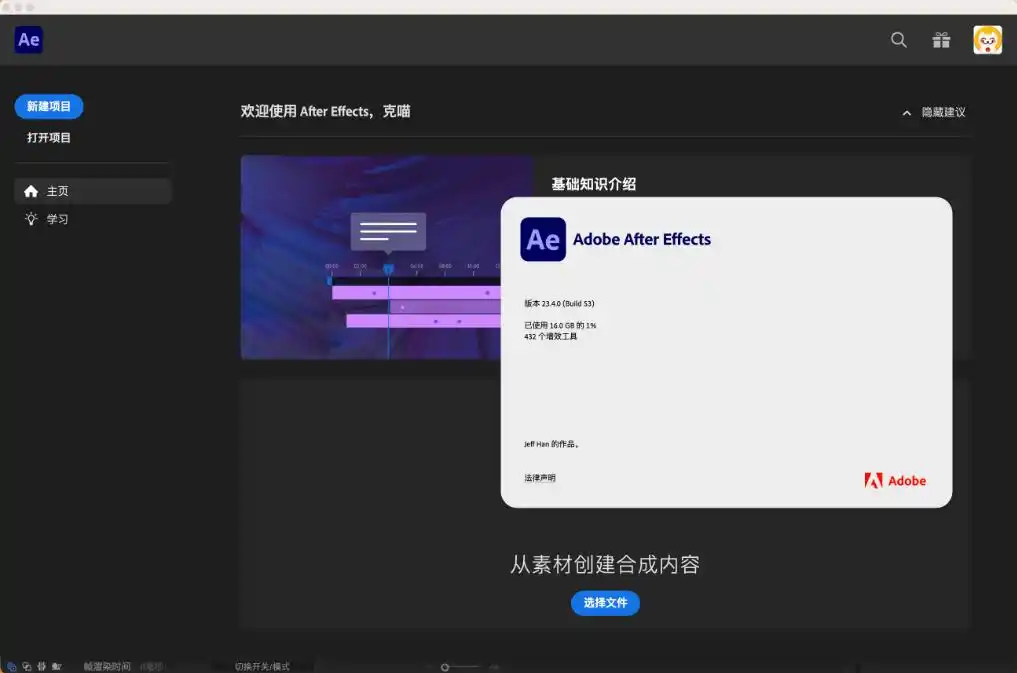1017x673 pixels.
Task: Open the 法律声明 link in About dialog
Action: point(540,478)
